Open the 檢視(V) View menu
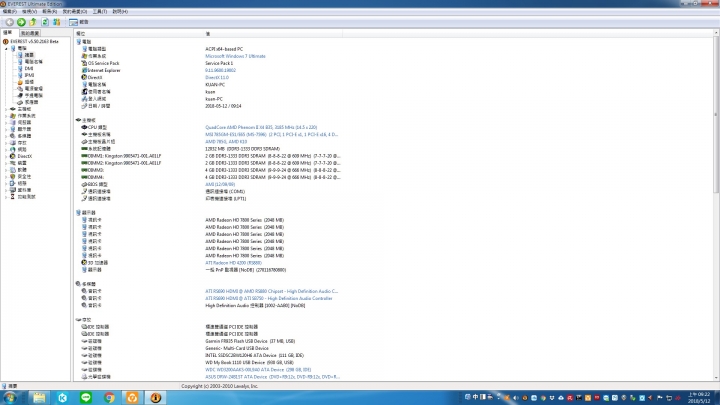The image size is (720, 405). [29, 11]
